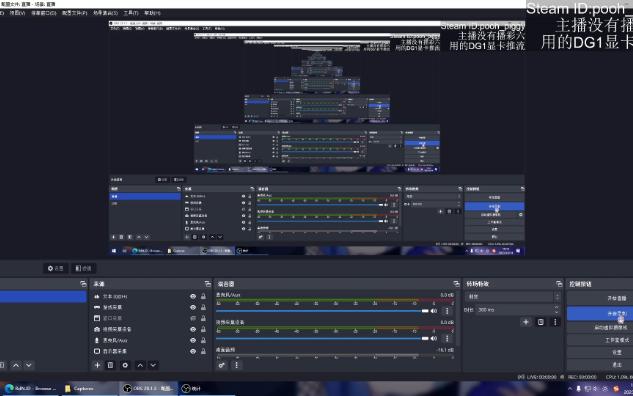
Task: Add a scene transition with the plus icon
Action: pyautogui.click(x=526, y=322)
